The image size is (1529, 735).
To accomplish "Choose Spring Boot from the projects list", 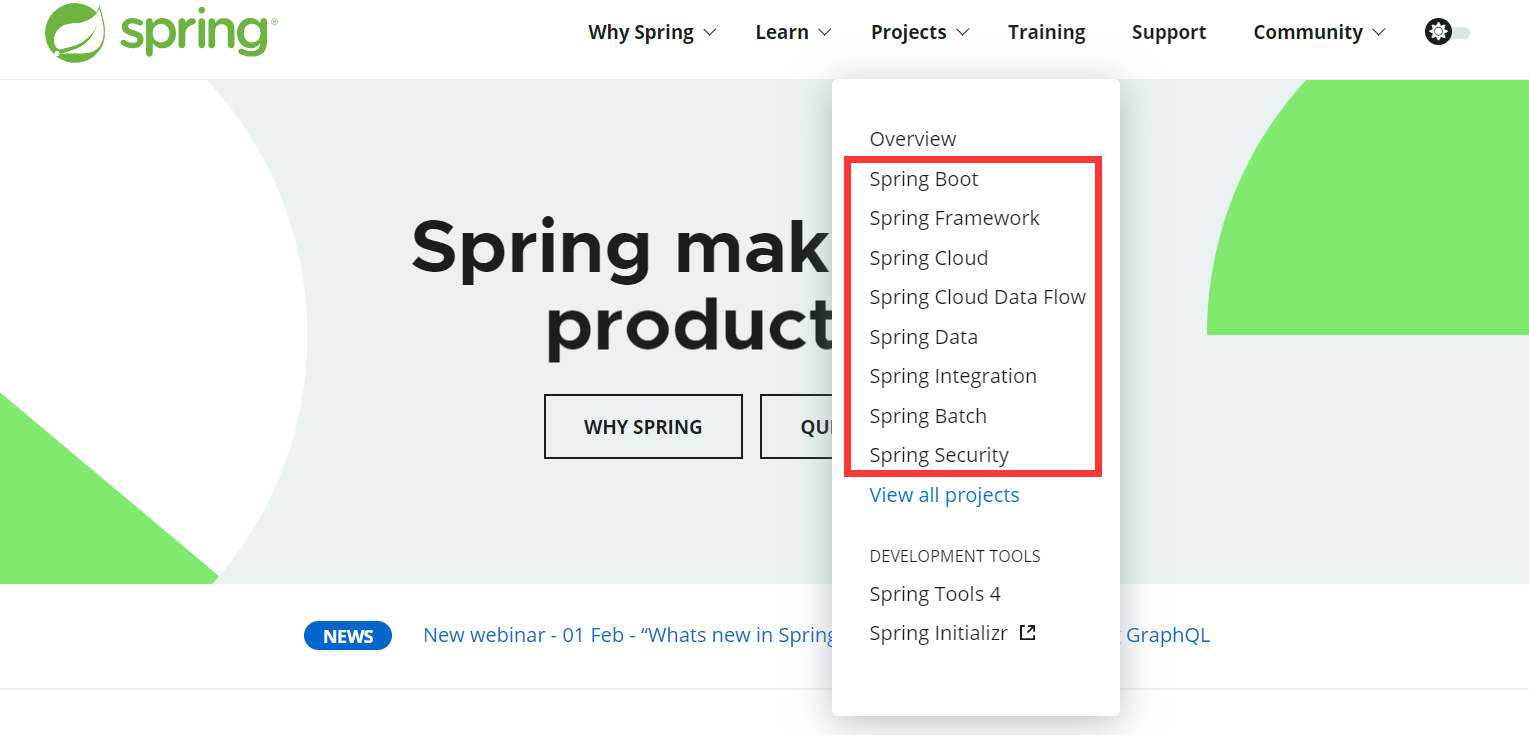I will [x=924, y=179].
